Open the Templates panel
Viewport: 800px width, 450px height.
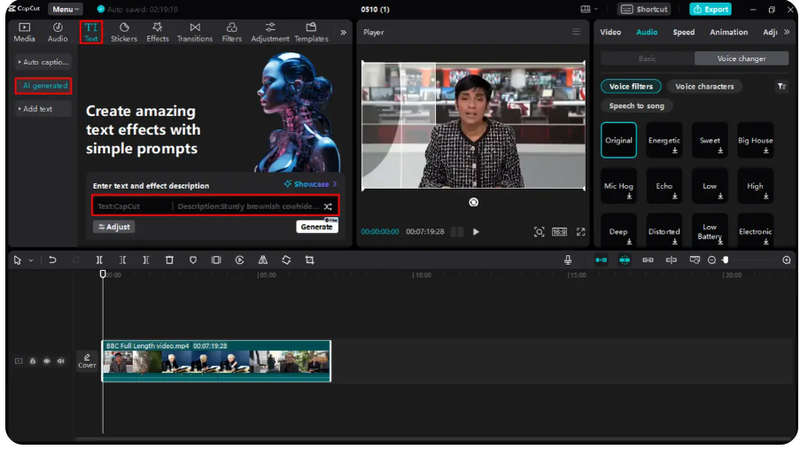311,32
